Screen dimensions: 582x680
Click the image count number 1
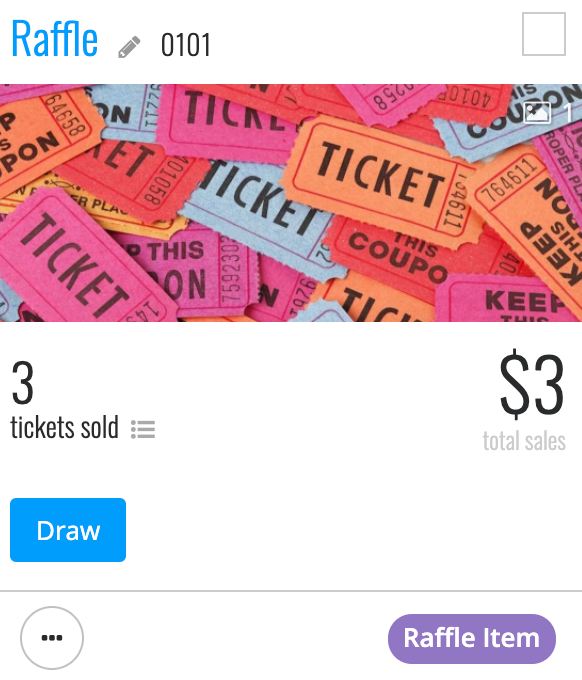point(568,113)
